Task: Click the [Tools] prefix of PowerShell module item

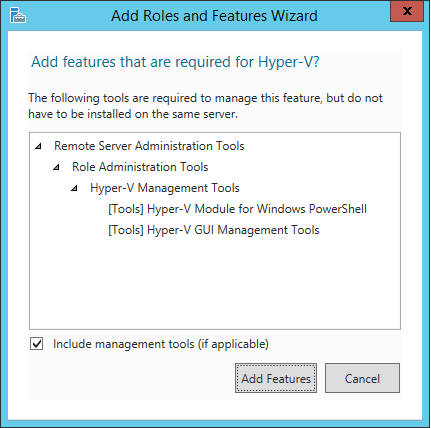Action: (126, 209)
